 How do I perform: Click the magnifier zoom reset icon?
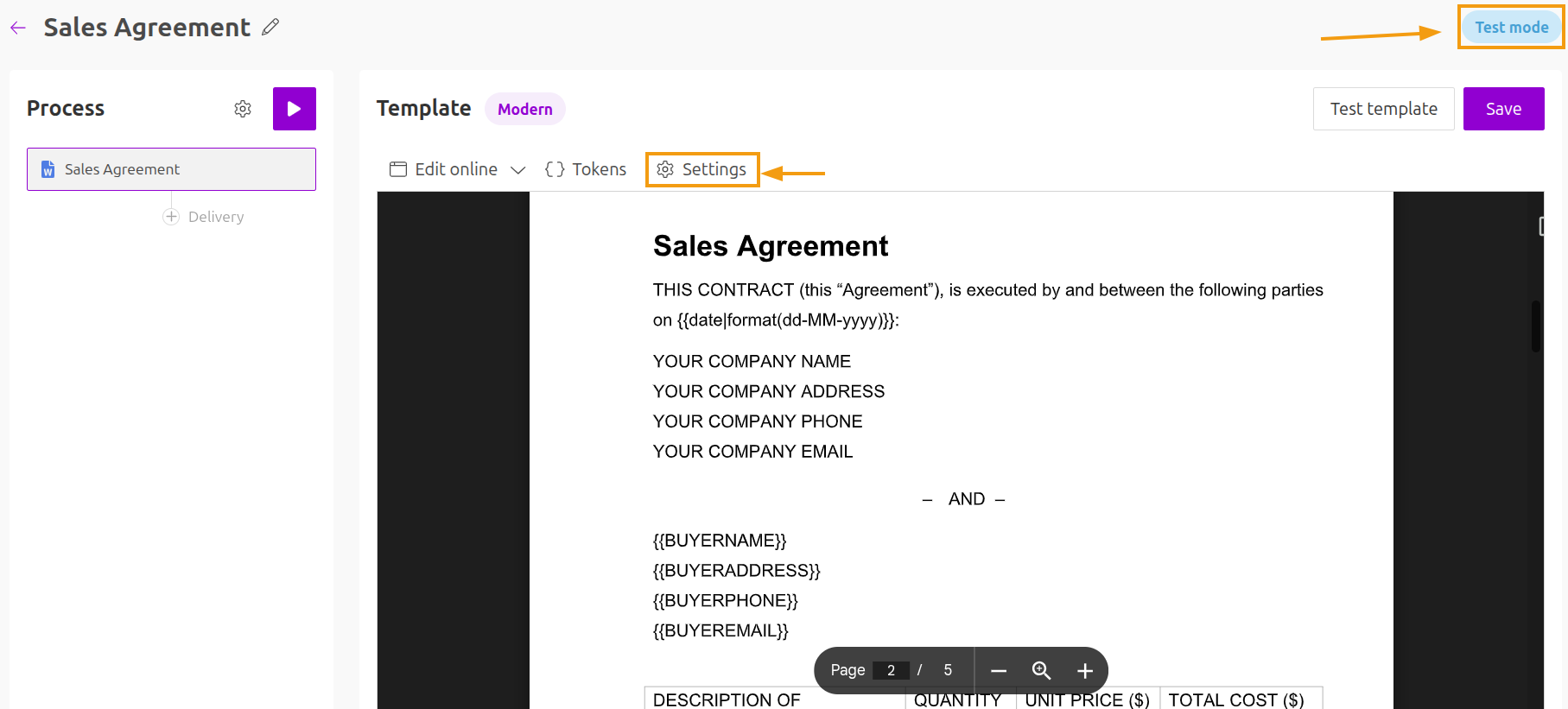1041,671
